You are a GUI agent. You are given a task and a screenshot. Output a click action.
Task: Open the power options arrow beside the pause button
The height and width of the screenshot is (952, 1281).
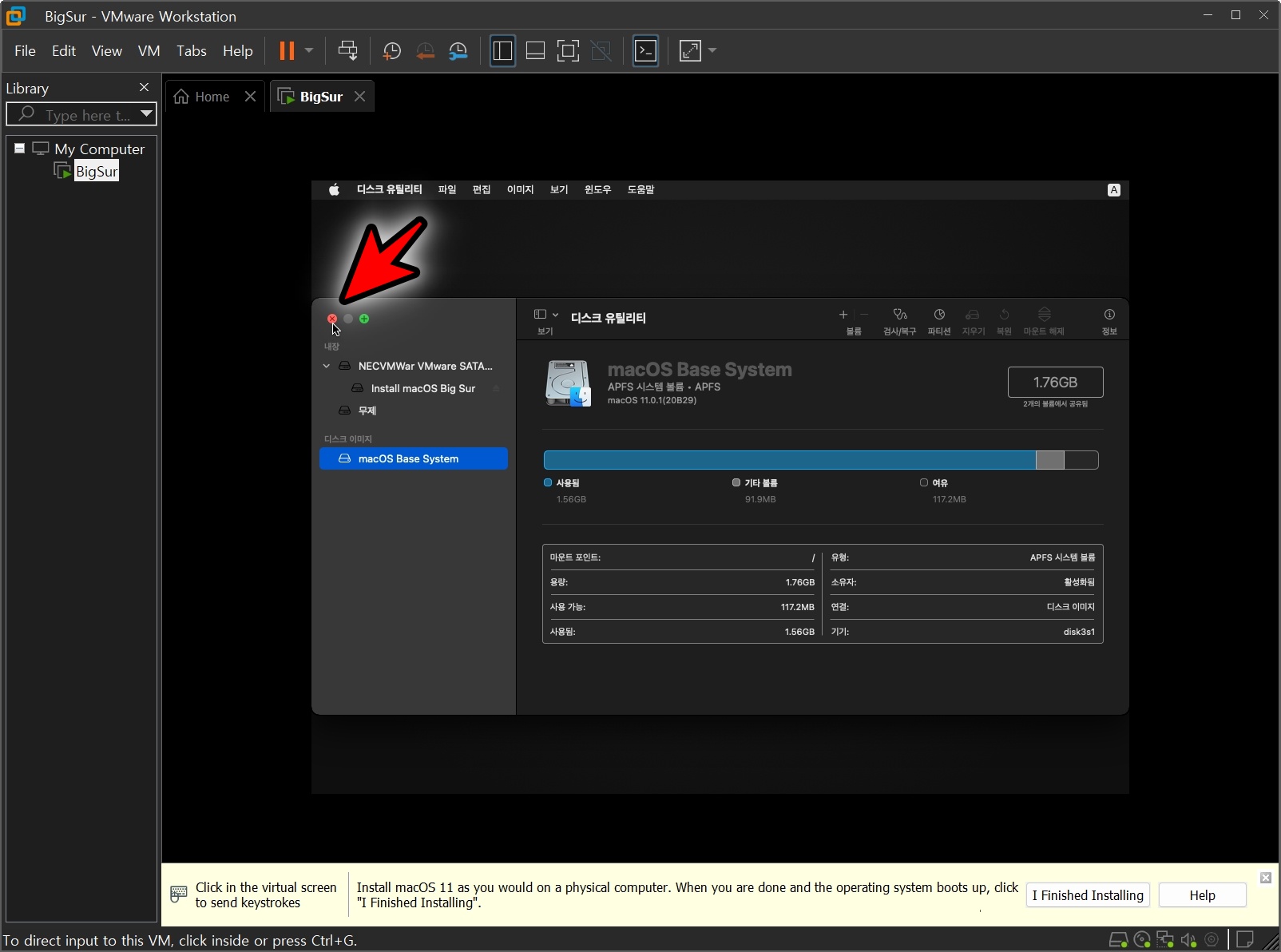tap(309, 51)
